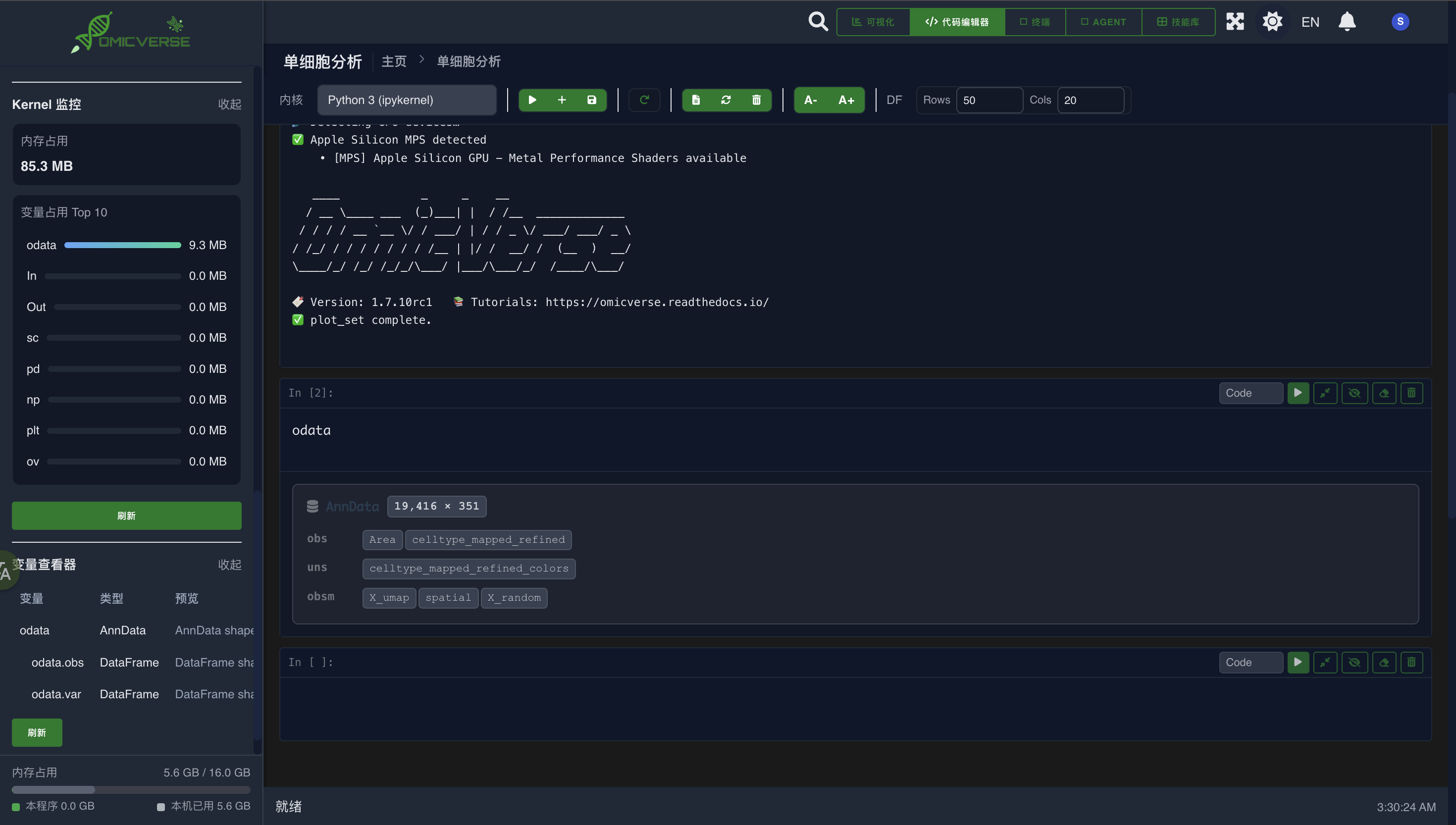
Task: Click the search magnifier icon
Action: pos(818,21)
